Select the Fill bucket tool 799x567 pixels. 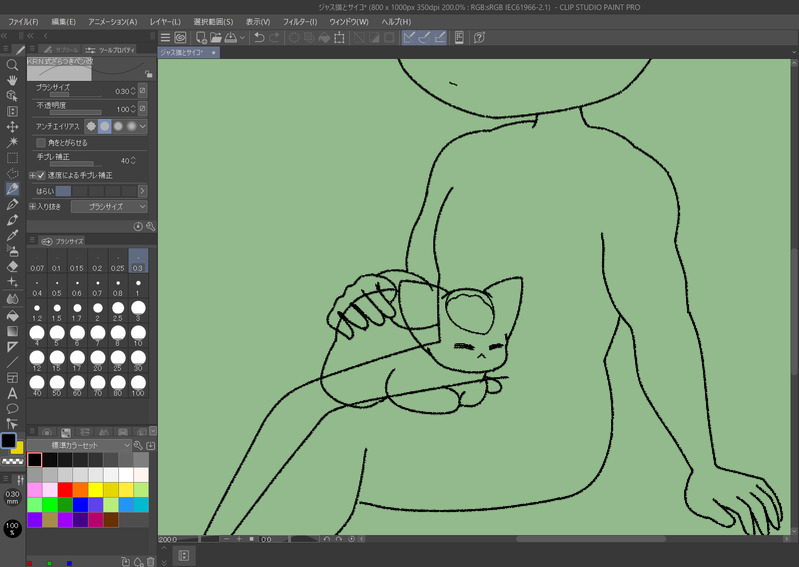[12, 315]
